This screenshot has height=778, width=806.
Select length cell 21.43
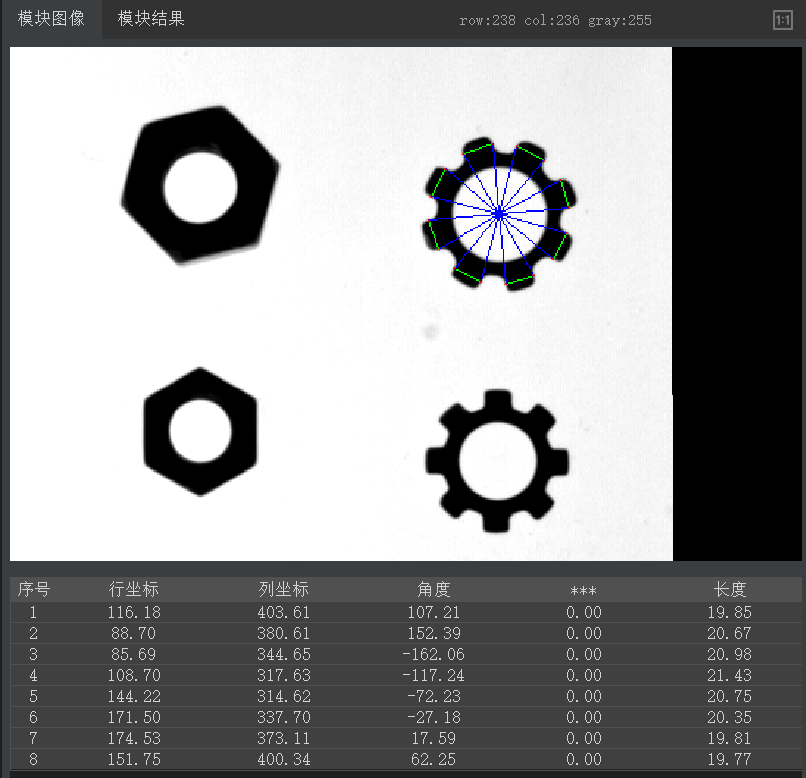coord(729,675)
